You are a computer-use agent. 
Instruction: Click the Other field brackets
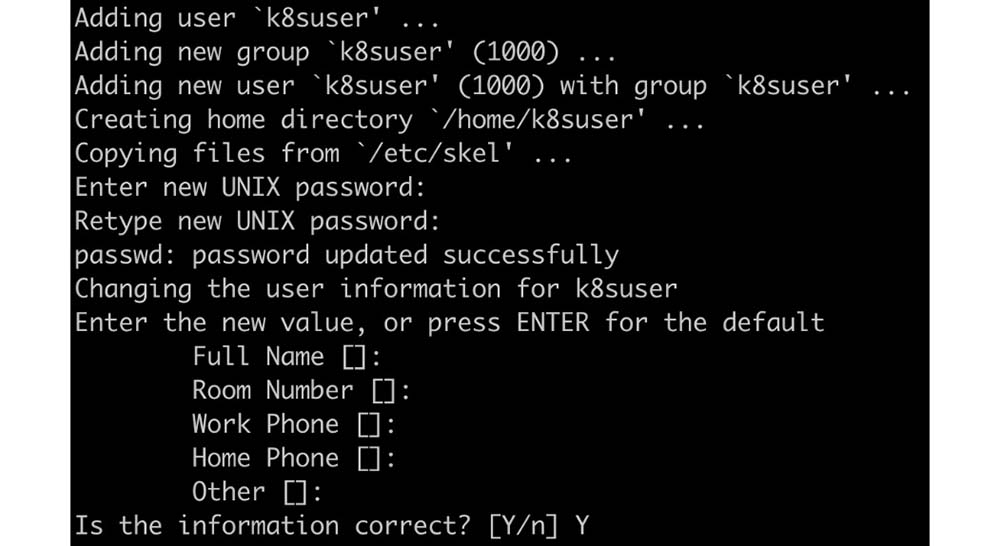click(295, 492)
